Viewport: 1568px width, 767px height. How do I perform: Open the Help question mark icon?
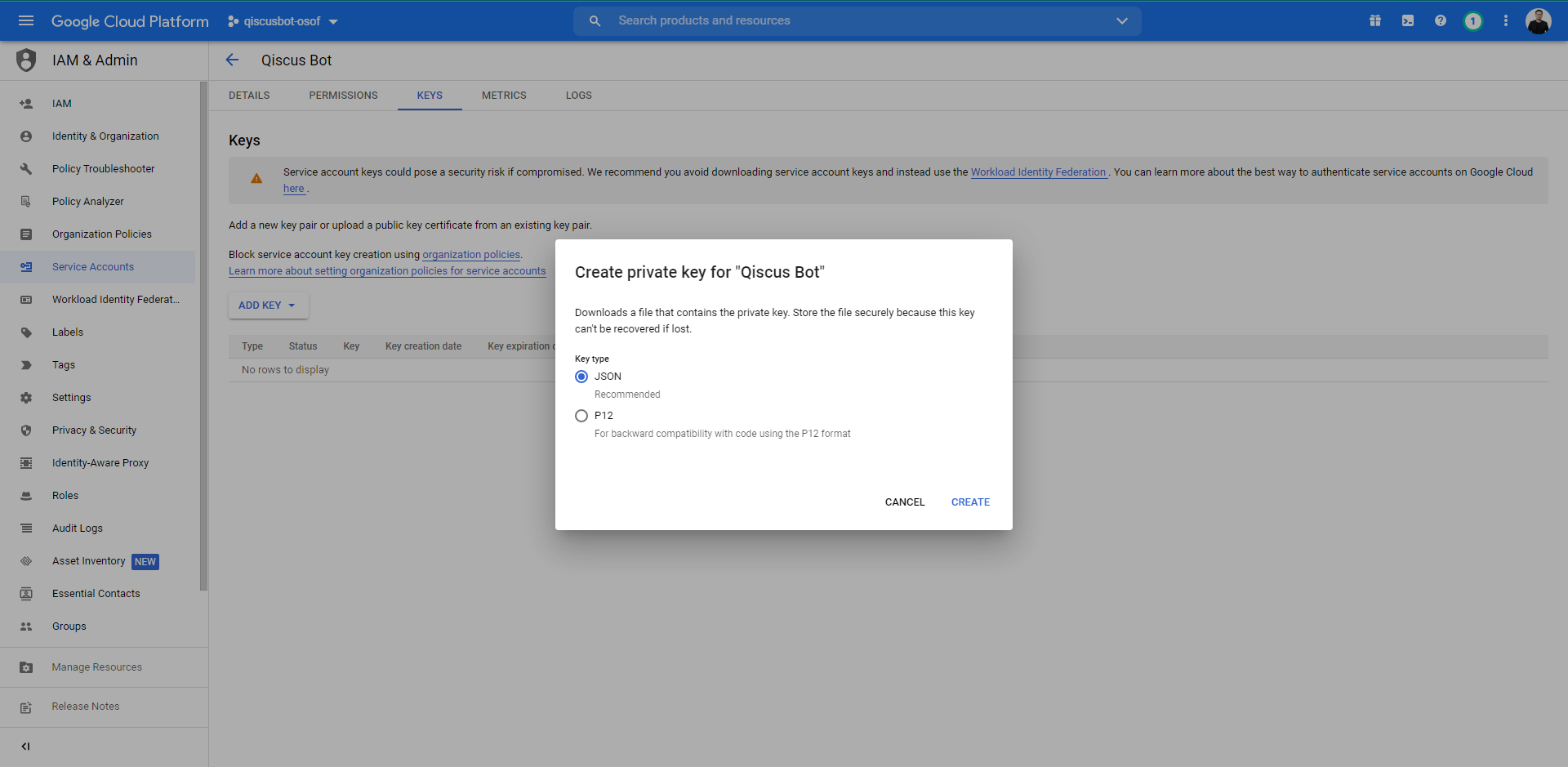[1441, 20]
